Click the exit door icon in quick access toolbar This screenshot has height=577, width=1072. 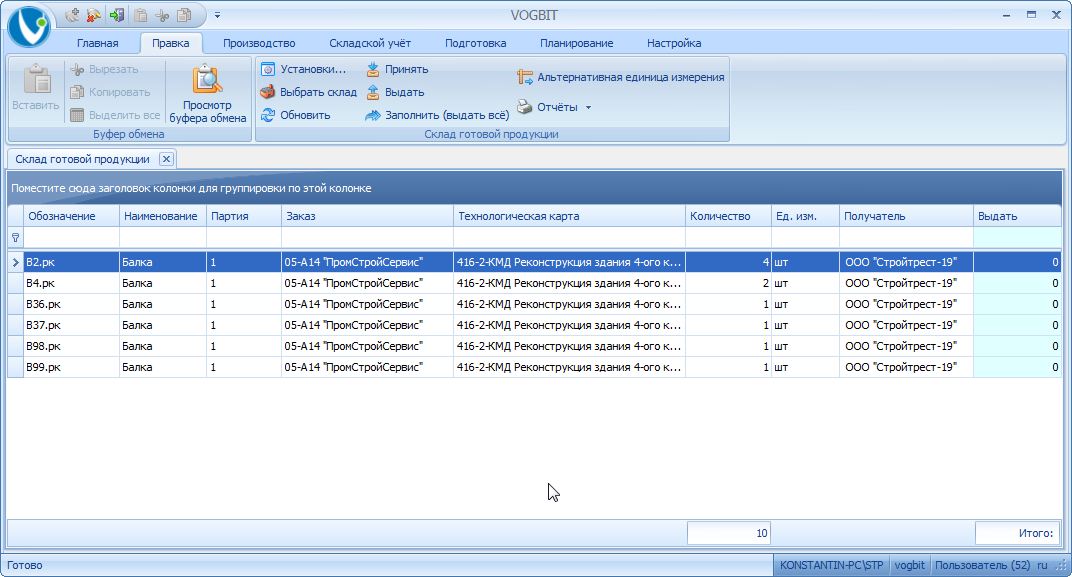click(117, 15)
